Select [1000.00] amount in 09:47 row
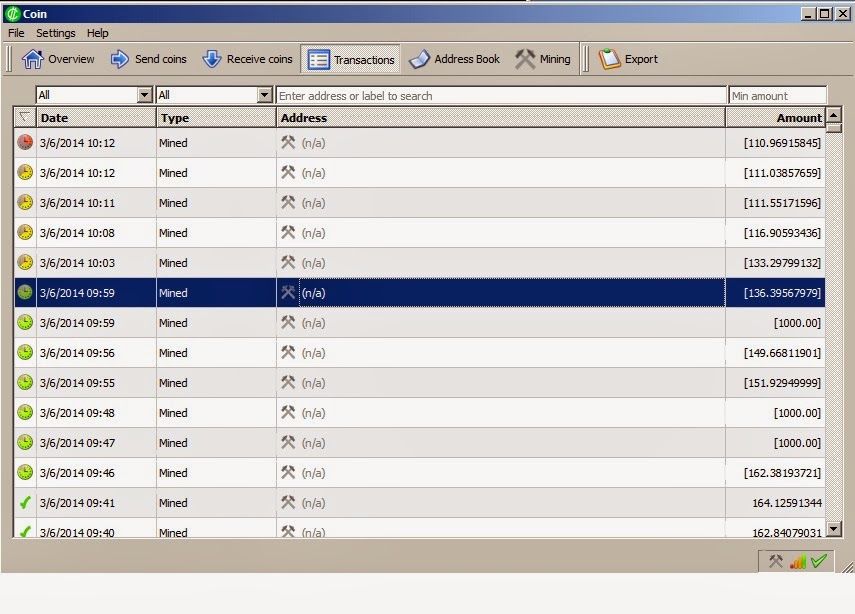855x614 pixels. 797,443
